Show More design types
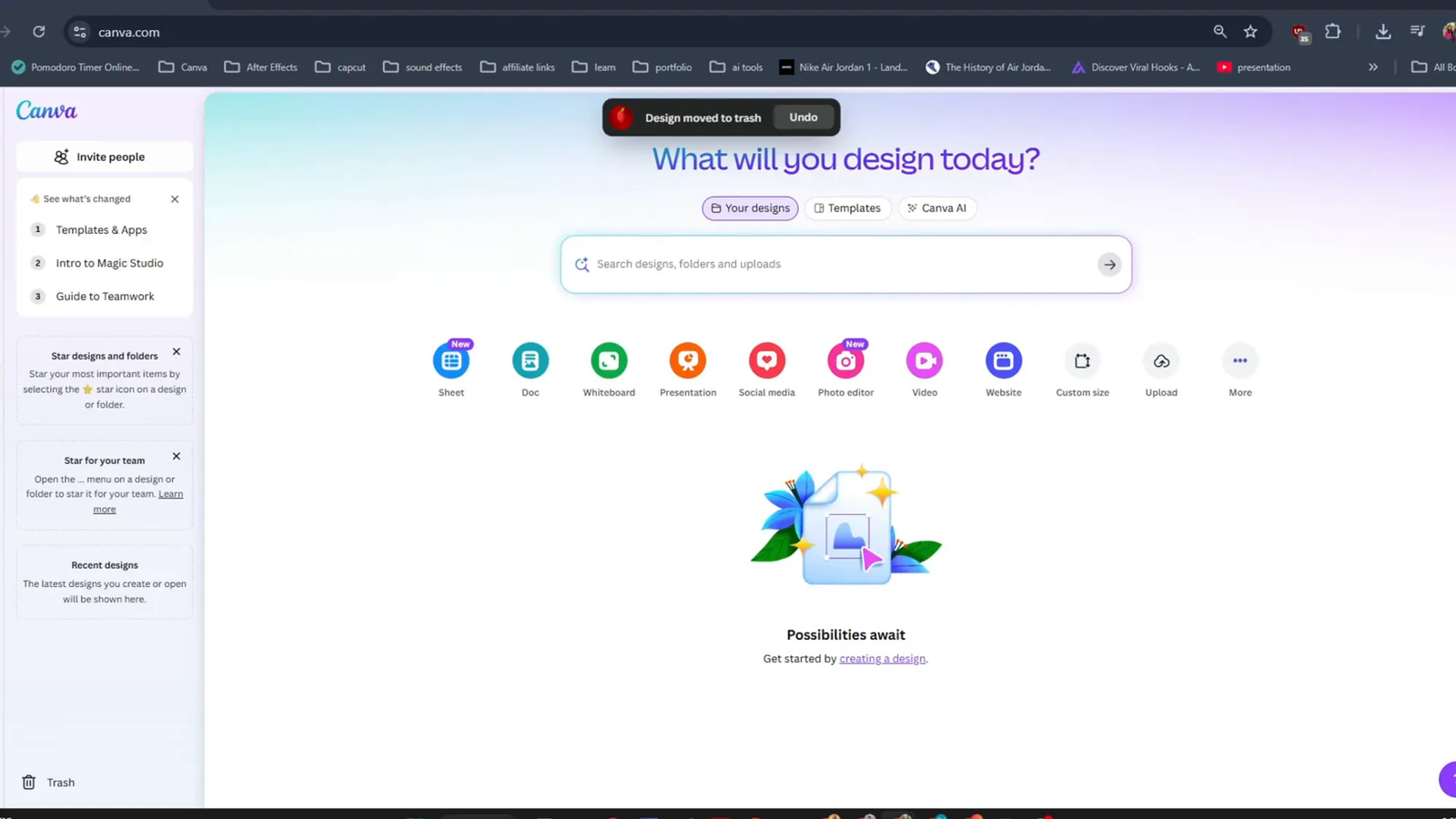The height and width of the screenshot is (819, 1456). pos(1240,361)
